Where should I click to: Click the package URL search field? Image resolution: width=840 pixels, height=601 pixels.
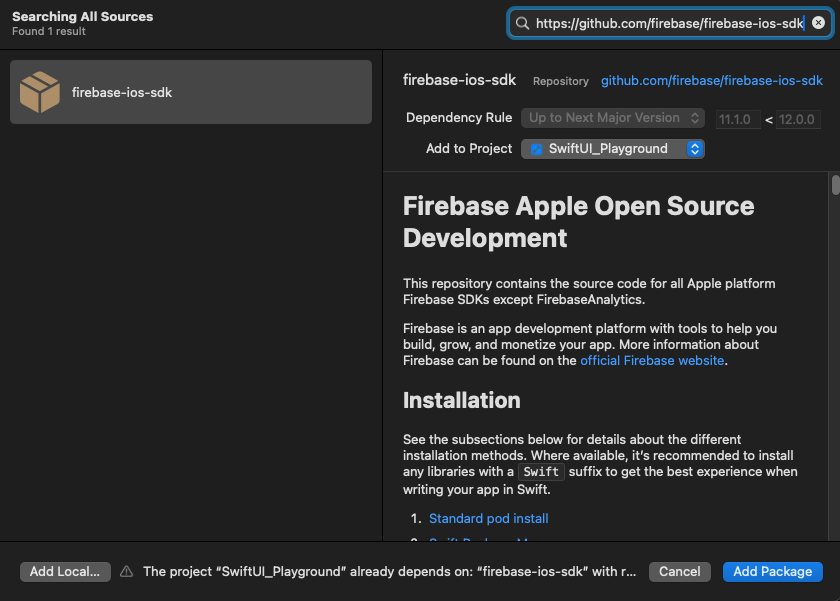click(670, 23)
